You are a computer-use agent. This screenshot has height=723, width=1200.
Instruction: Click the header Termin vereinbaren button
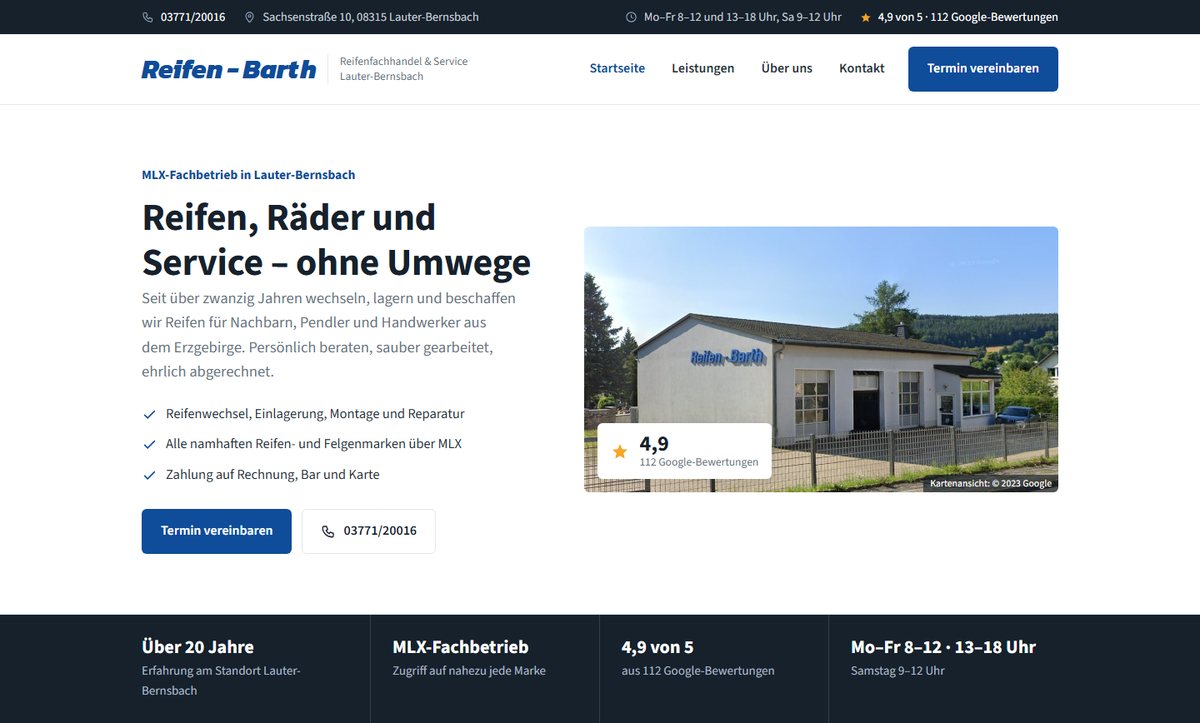[x=983, y=69]
